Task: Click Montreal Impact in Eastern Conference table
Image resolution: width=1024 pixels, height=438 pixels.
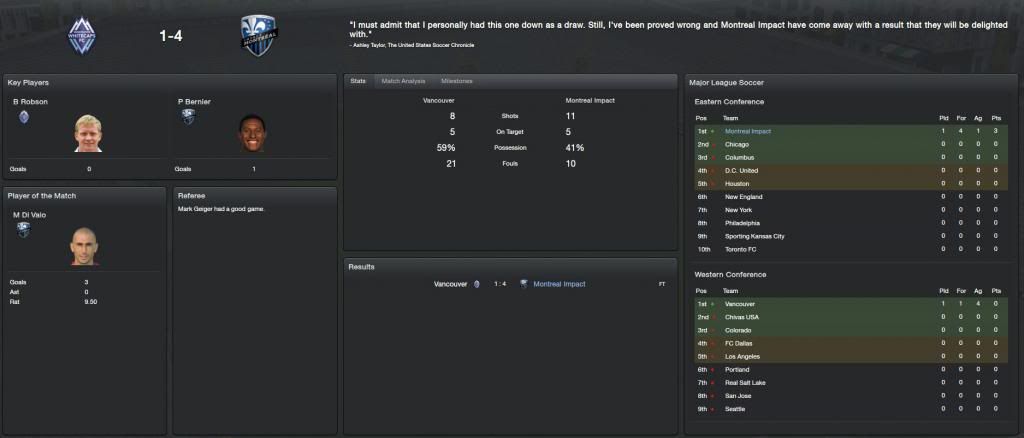Action: [x=748, y=131]
